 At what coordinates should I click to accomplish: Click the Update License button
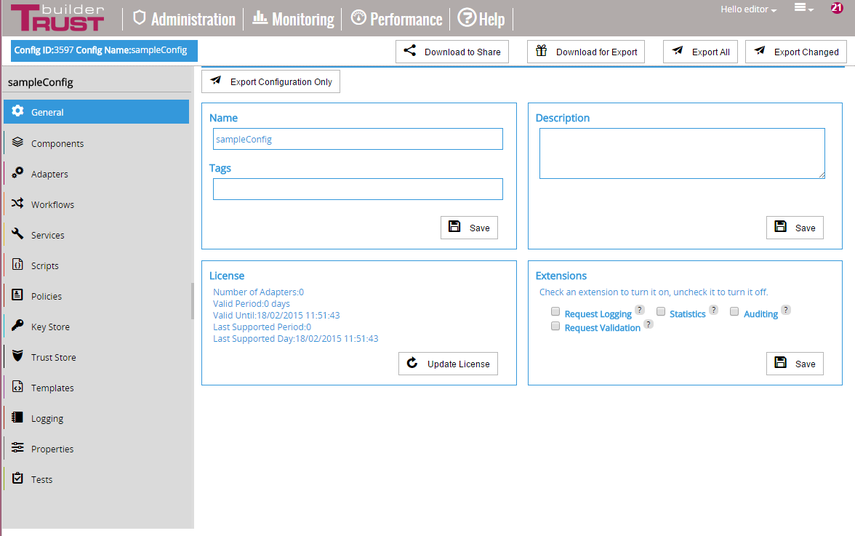pos(448,364)
